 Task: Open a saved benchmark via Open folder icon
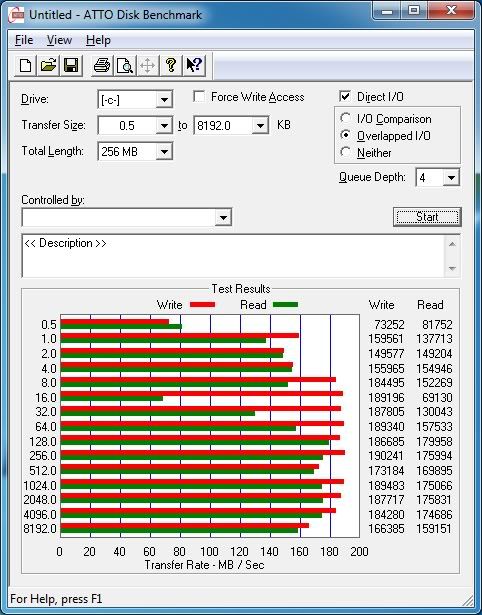[x=48, y=65]
